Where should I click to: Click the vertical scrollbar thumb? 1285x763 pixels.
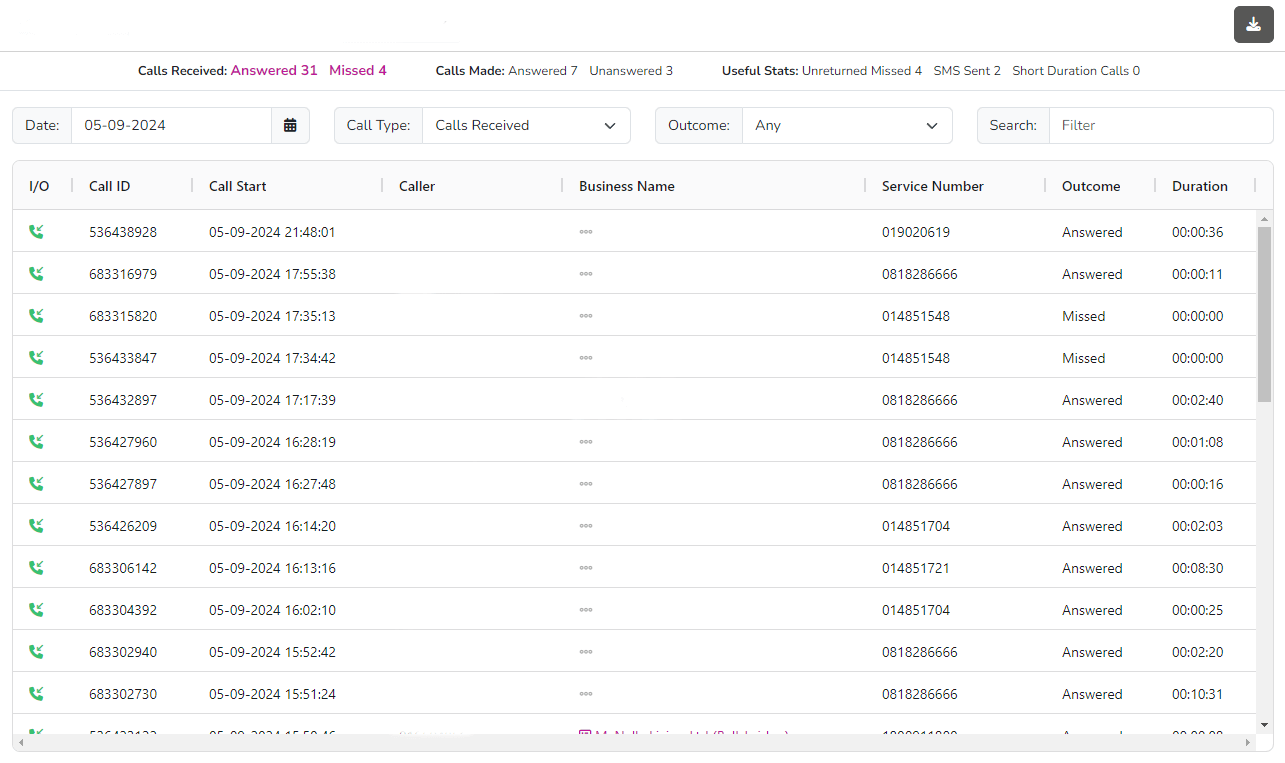[1264, 314]
